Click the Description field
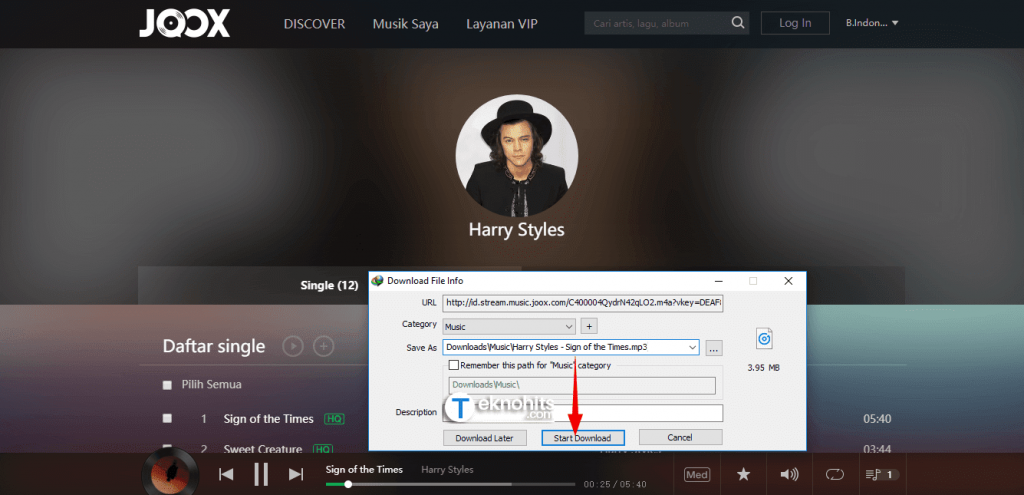1024x495 pixels. point(583,413)
